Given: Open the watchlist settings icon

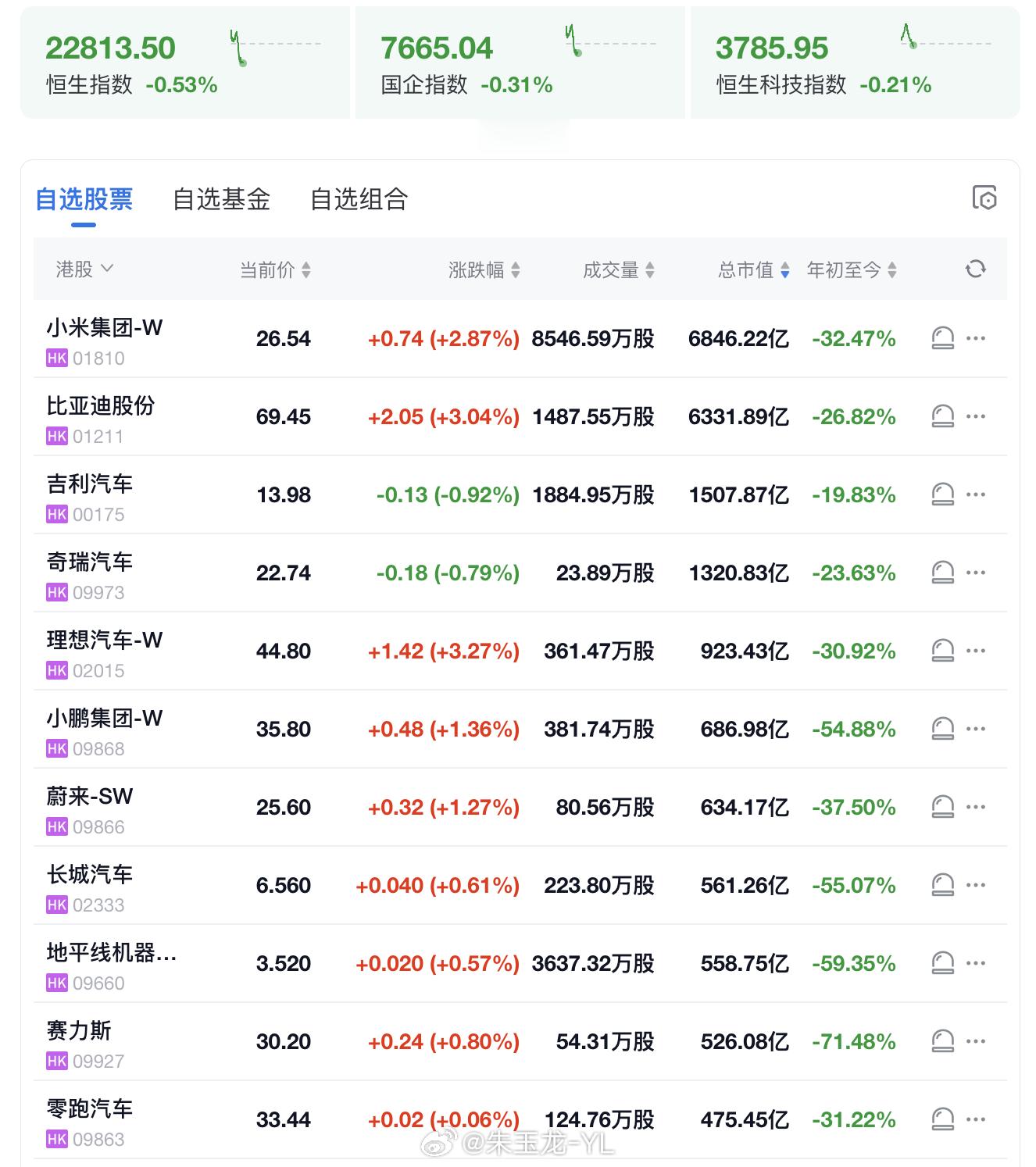Looking at the screenshot, I should click(984, 198).
